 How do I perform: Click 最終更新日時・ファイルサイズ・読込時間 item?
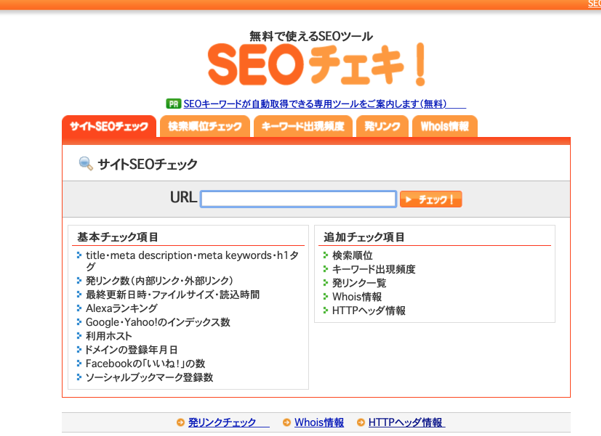click(x=172, y=294)
